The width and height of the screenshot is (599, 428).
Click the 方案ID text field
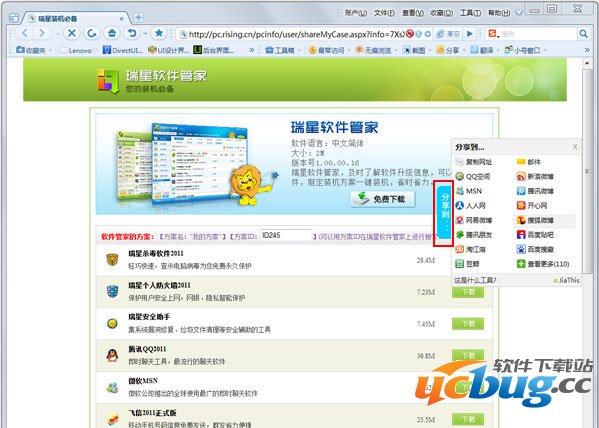(287, 235)
